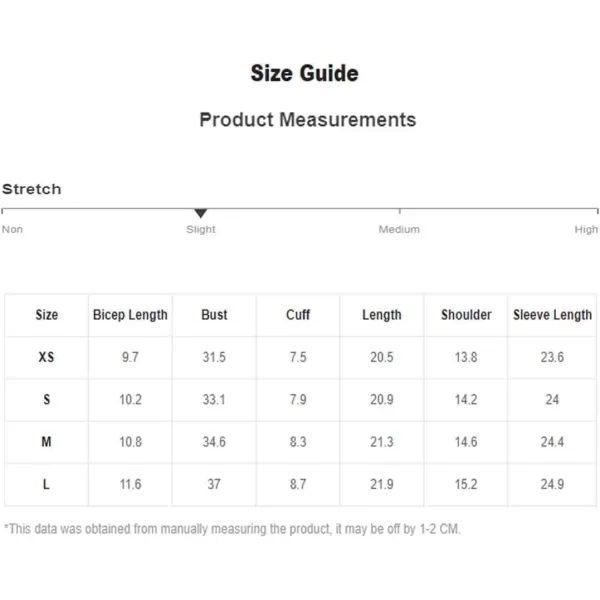Click the Size column header
The width and height of the screenshot is (600, 600).
pyautogui.click(x=47, y=315)
